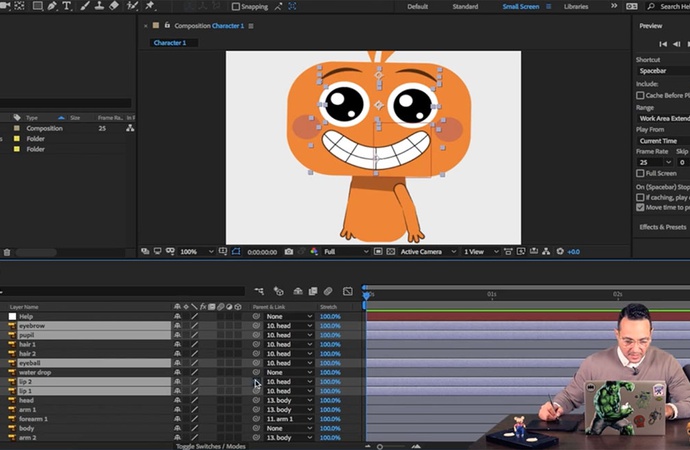The image size is (690, 450).
Task: Select the Roto Brush tool
Action: pos(132,6)
